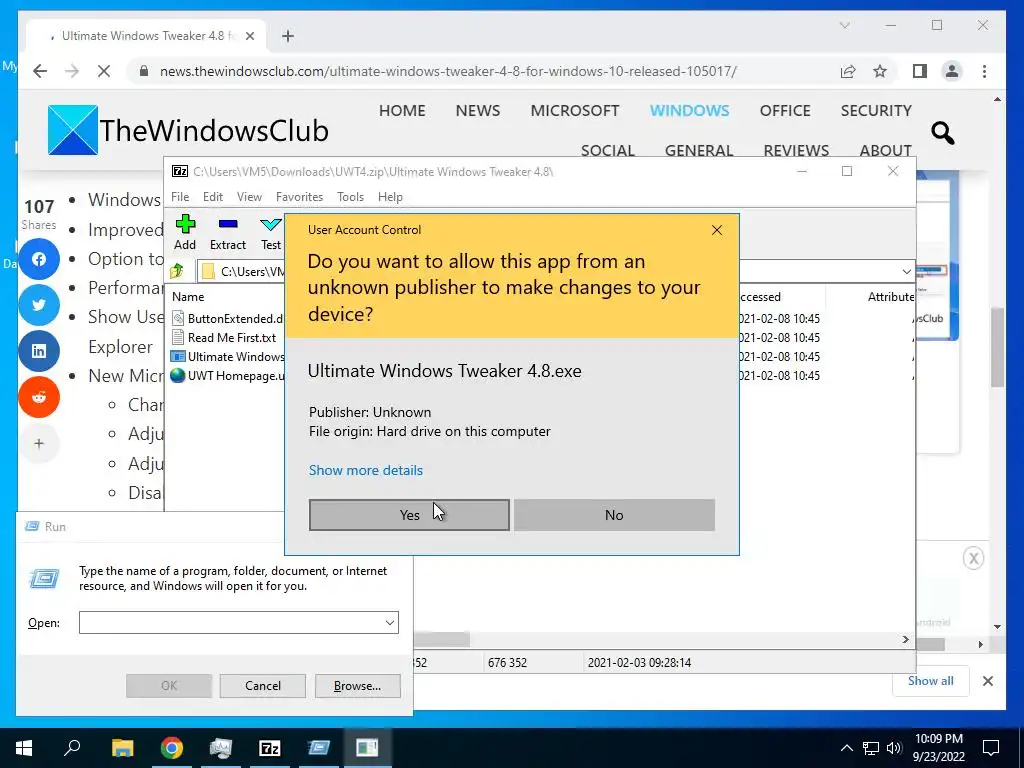This screenshot has height=768, width=1024.
Task: Open the Tools menu in 7-Zip
Action: tap(350, 197)
